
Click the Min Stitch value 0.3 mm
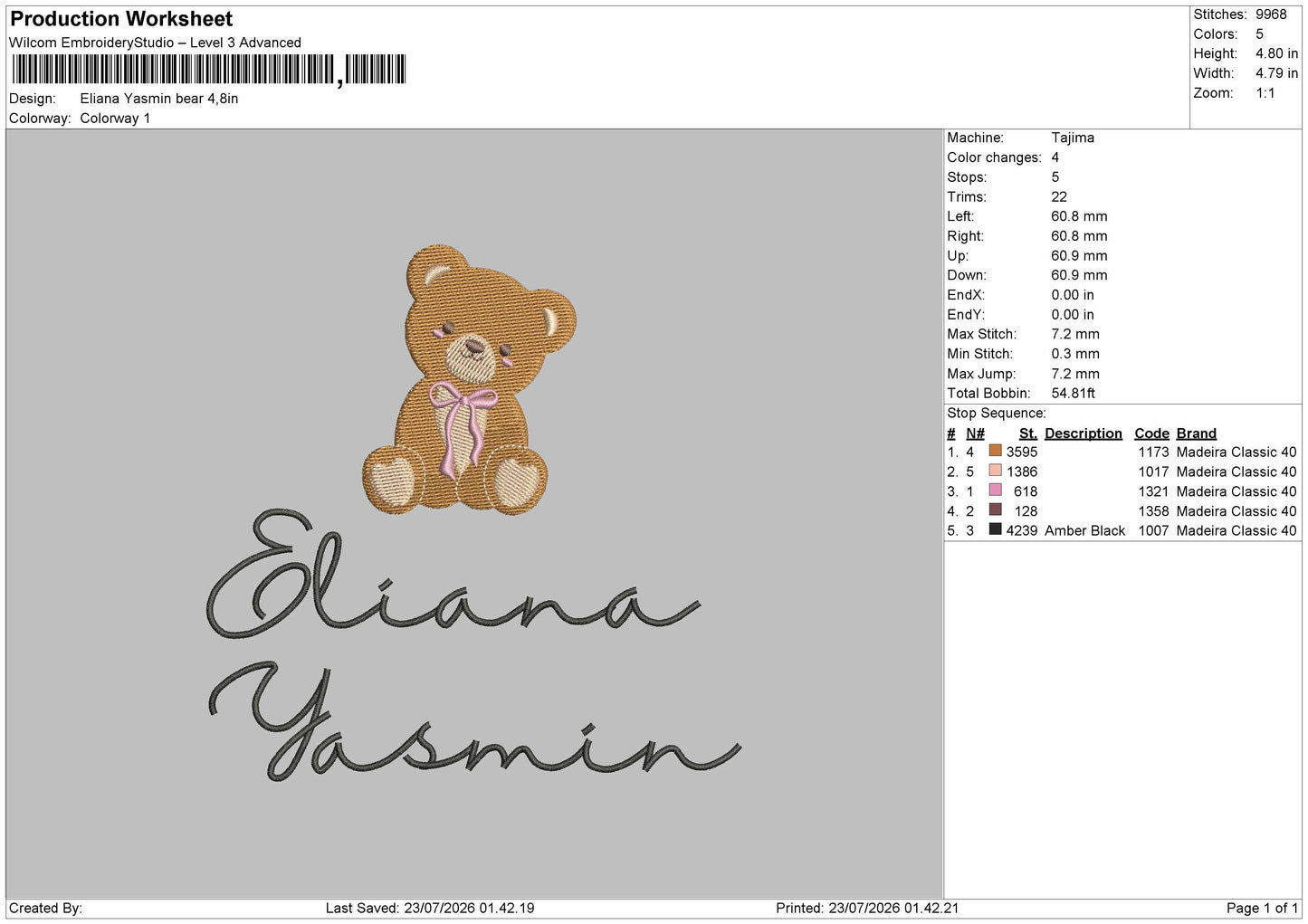coord(1075,354)
